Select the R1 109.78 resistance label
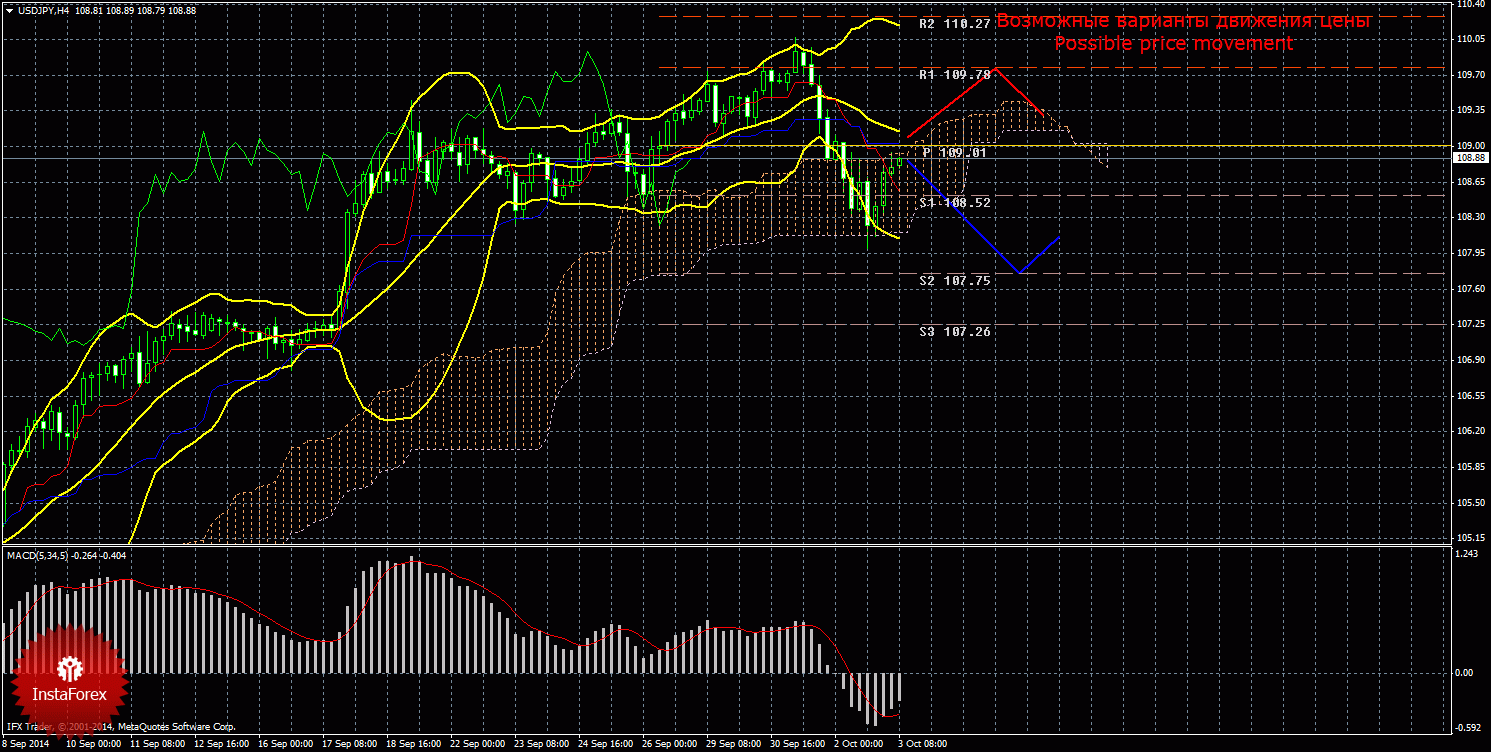The height and width of the screenshot is (752, 1491). (x=955, y=75)
